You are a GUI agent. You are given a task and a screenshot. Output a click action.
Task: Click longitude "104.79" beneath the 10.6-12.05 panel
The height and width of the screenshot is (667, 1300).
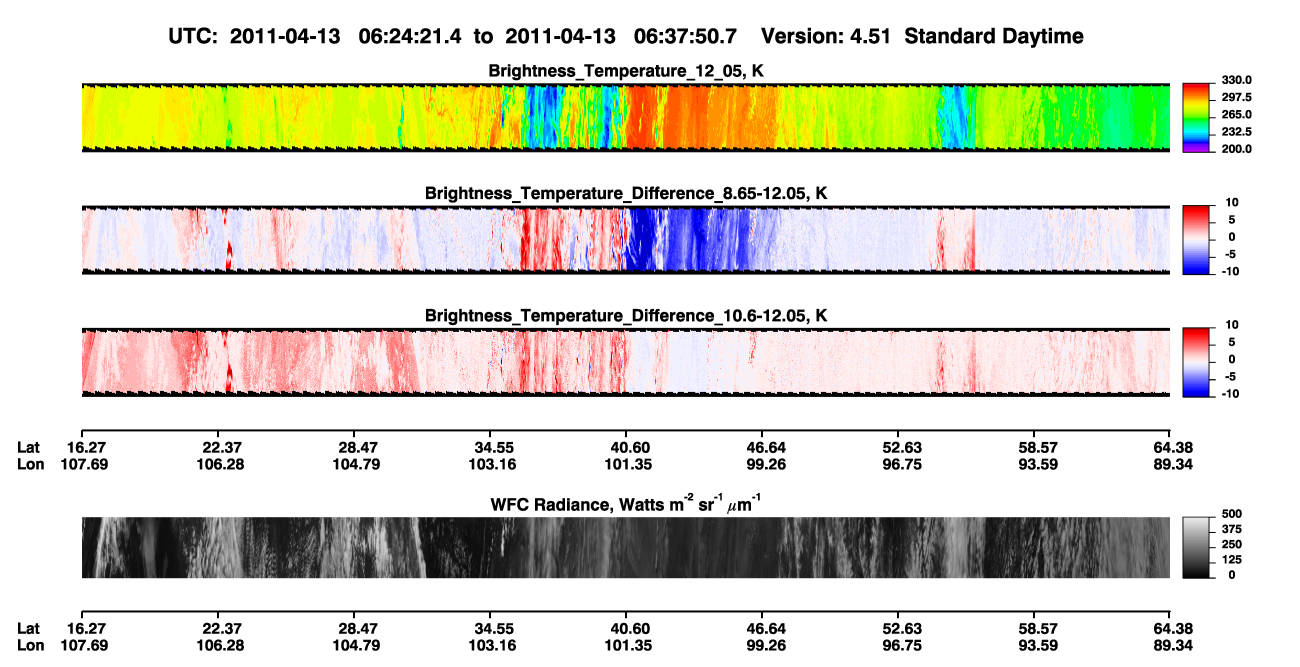pos(354,464)
